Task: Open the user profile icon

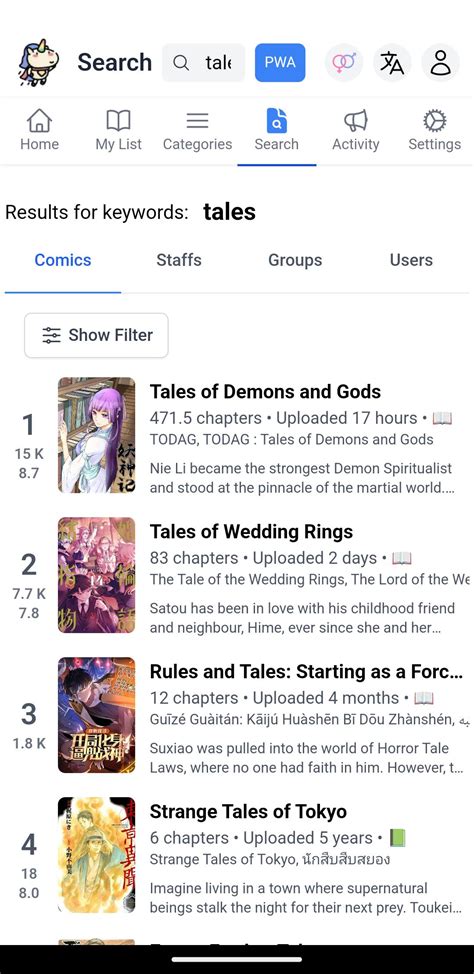Action: tap(440, 63)
